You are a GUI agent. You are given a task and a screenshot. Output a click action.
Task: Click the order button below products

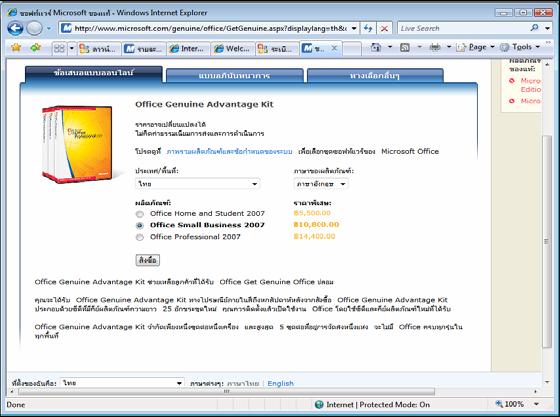click(x=148, y=260)
